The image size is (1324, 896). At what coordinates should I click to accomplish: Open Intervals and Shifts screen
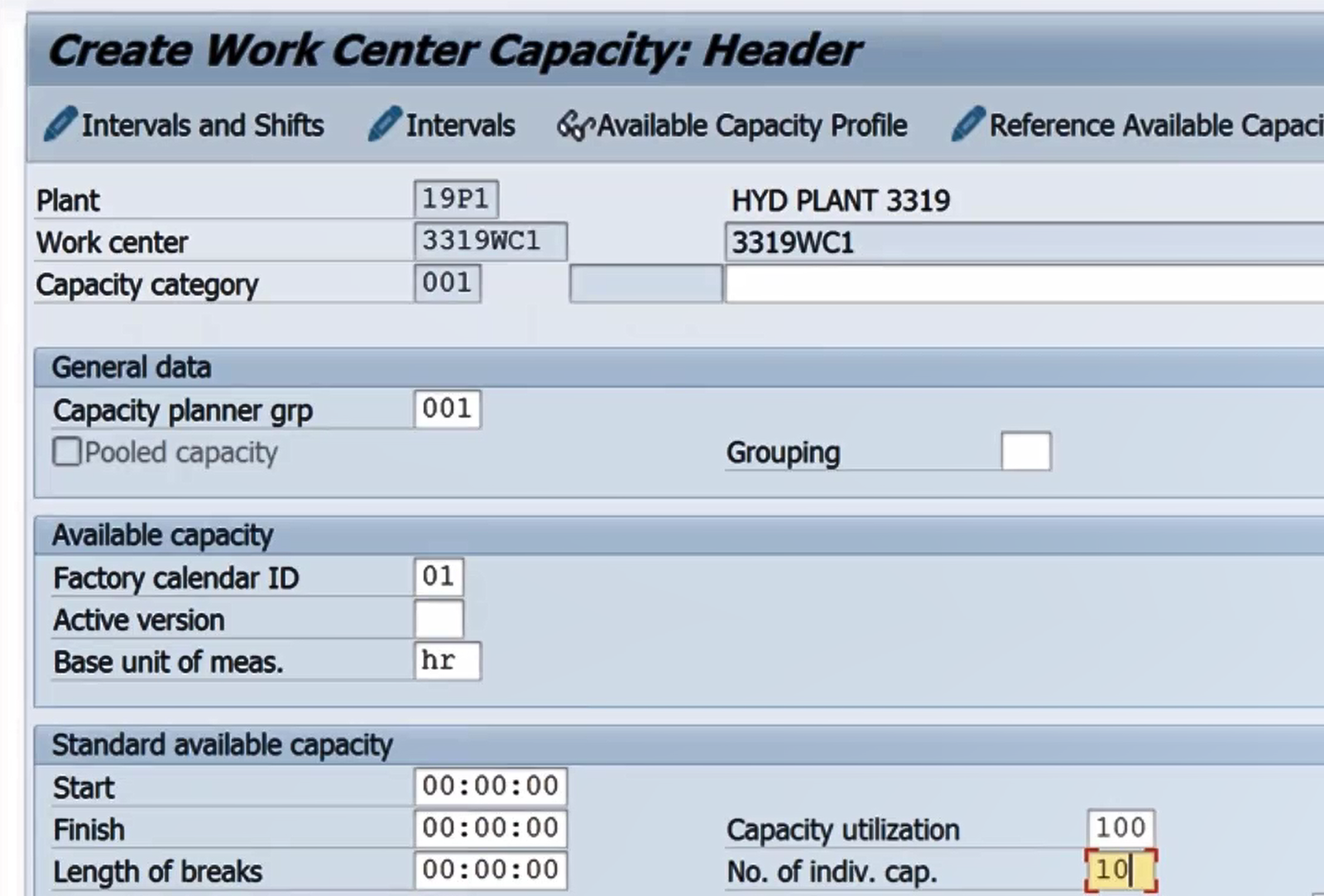coord(202,126)
